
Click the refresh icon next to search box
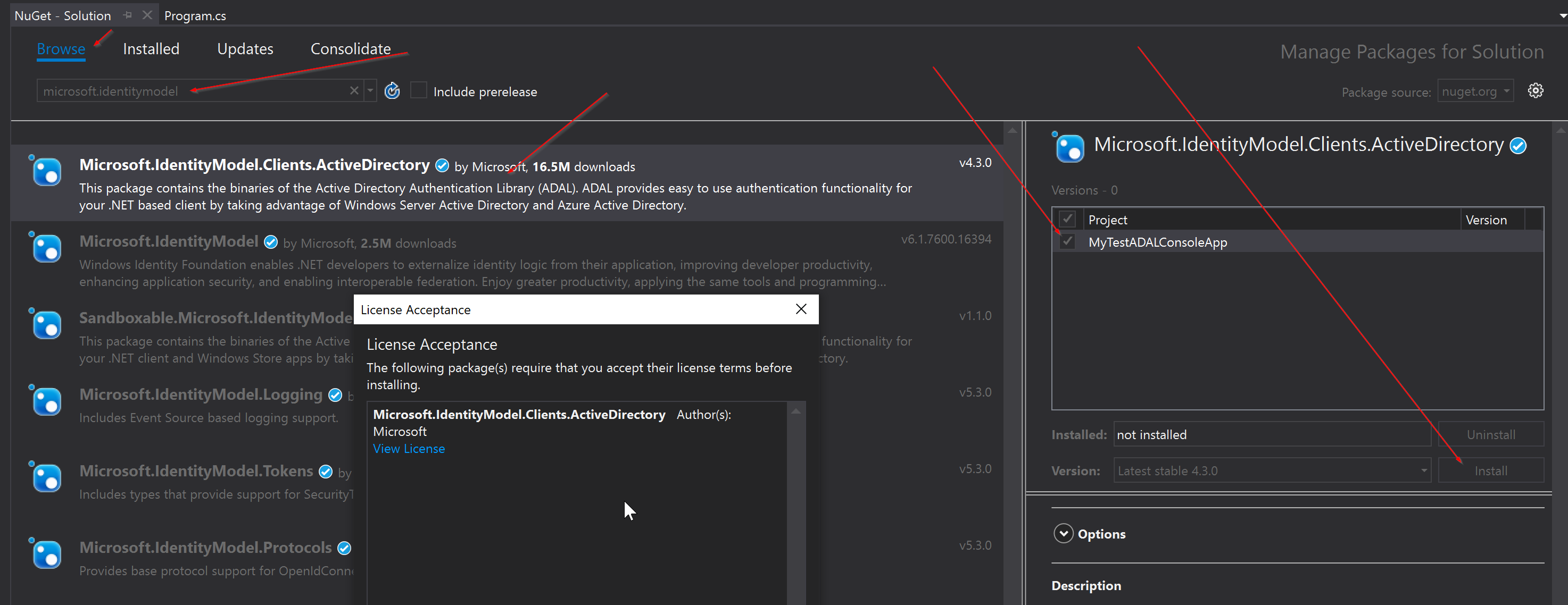(393, 91)
